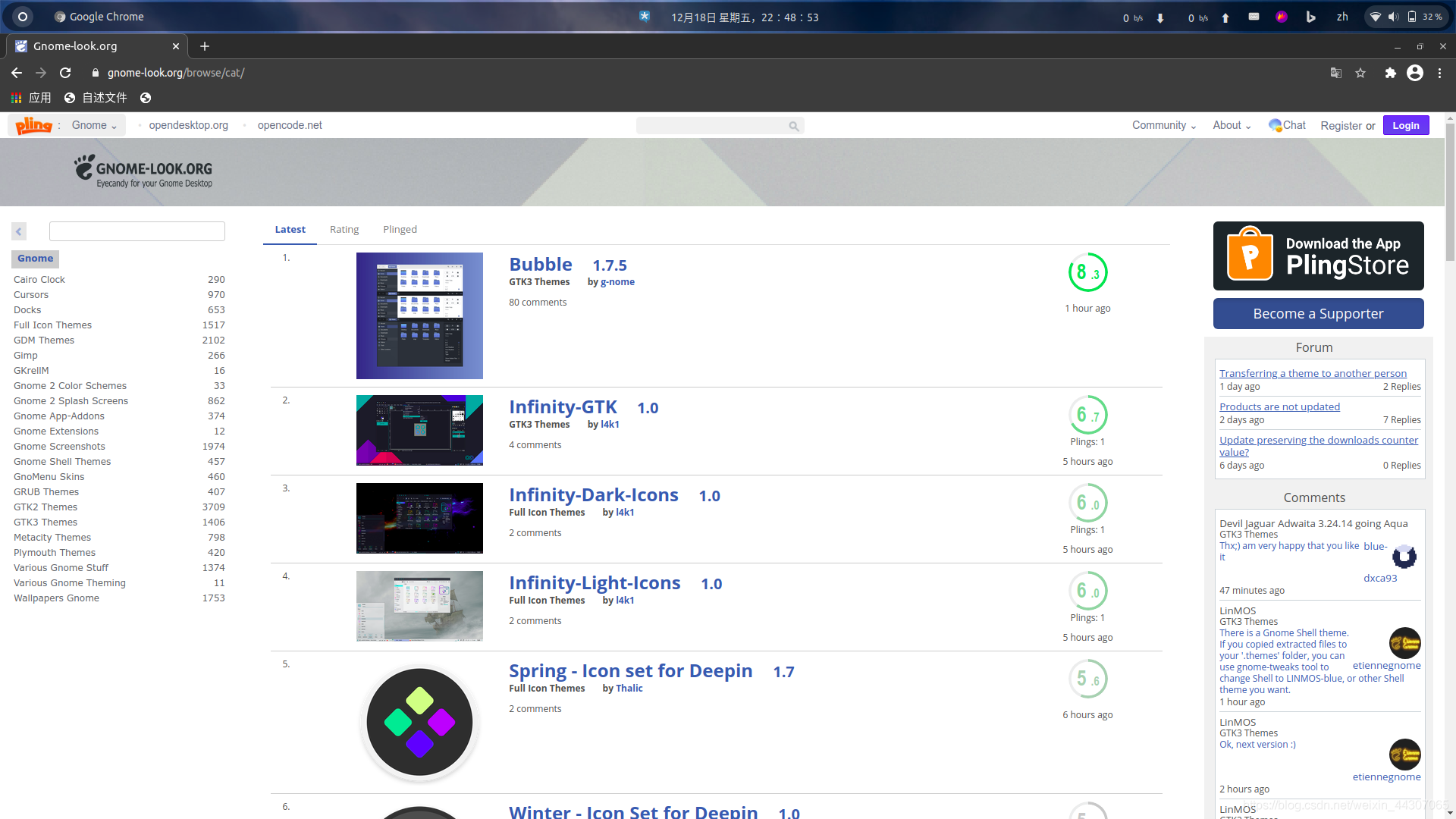Screen dimensions: 1456x819
Task: Open author g-nome's profile link
Action: point(617,282)
